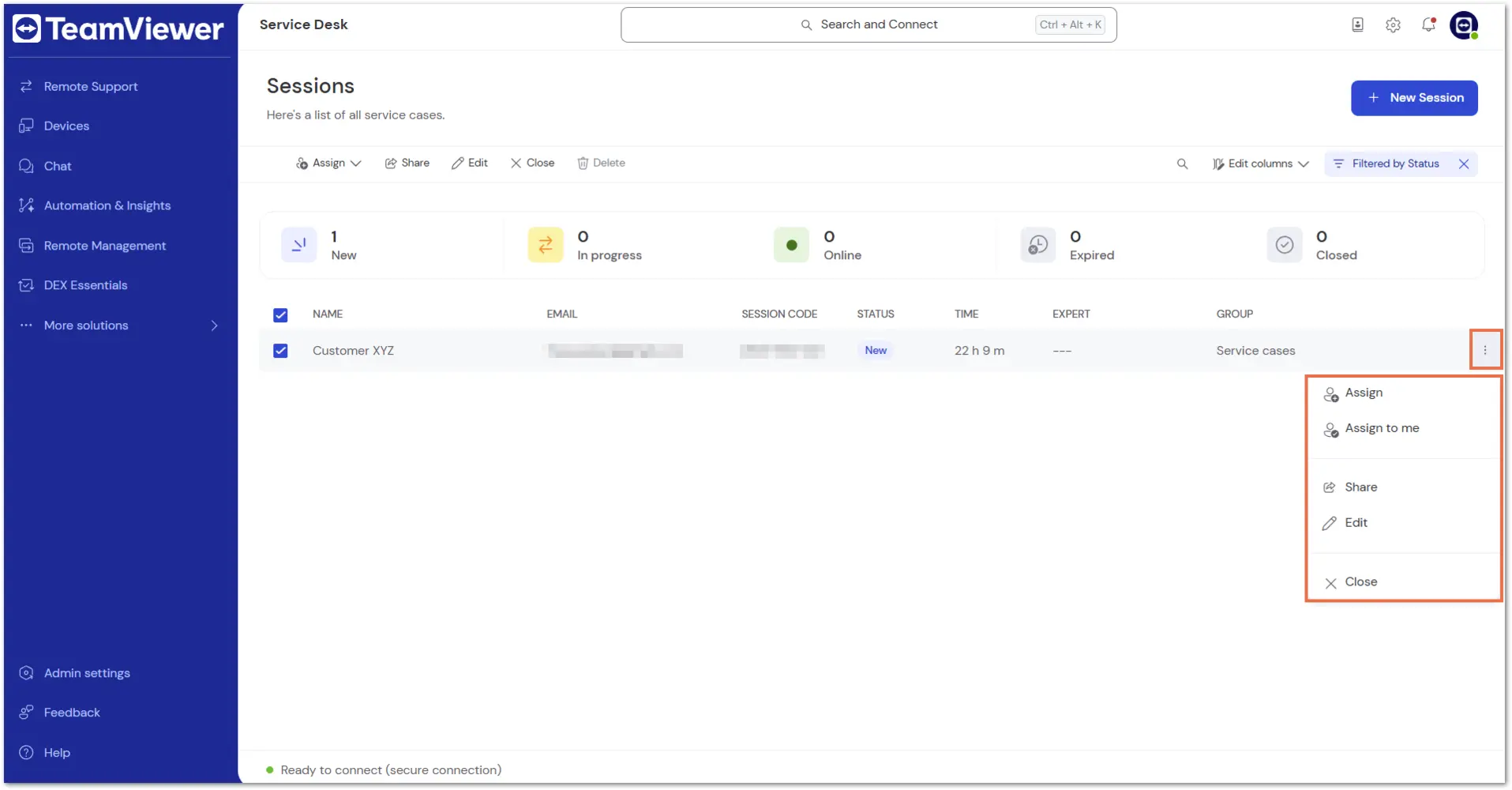
Task: Go to Devices in sidebar
Action: click(66, 126)
